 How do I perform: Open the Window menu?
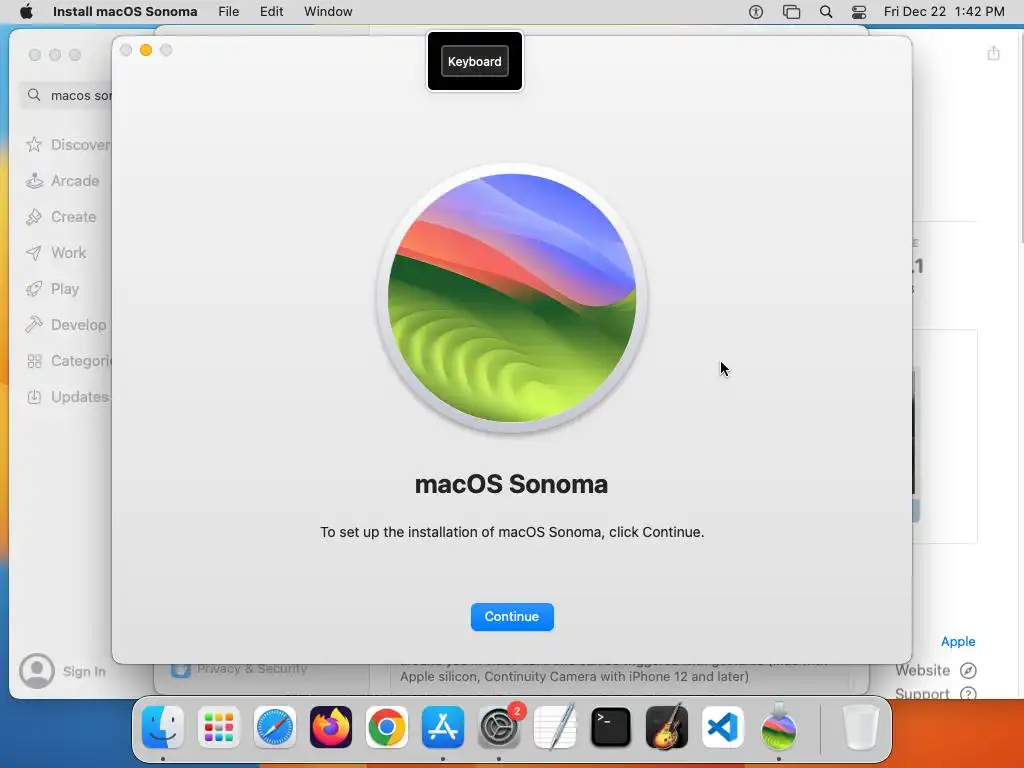(328, 12)
